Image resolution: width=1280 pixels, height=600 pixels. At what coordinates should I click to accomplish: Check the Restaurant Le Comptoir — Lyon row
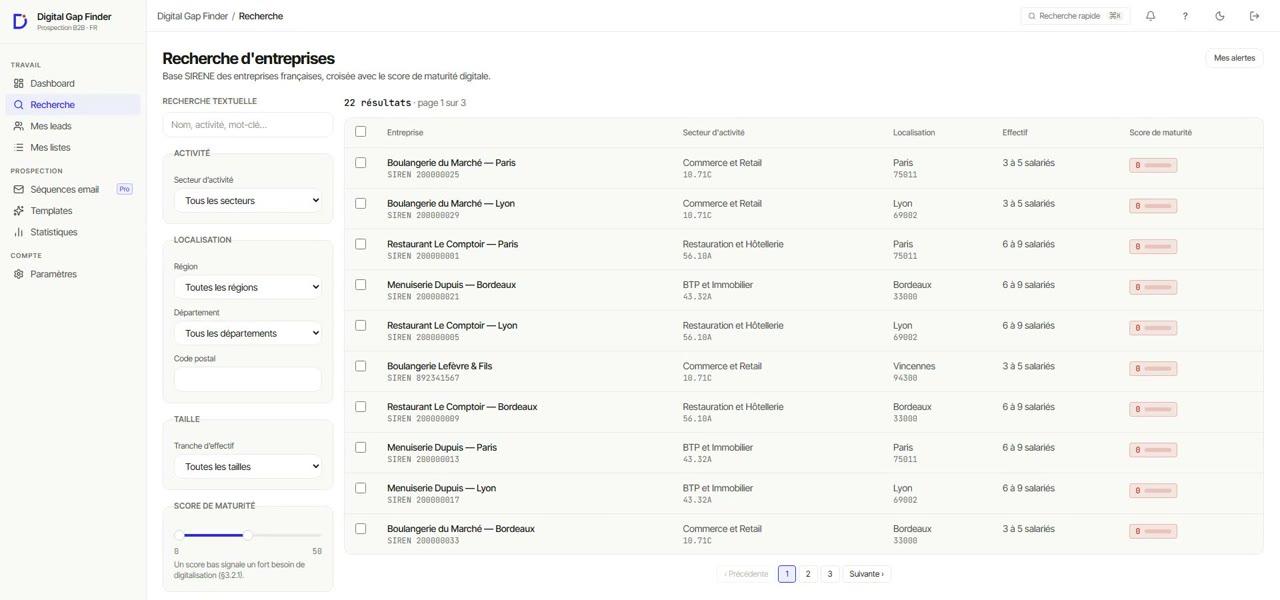pos(361,325)
